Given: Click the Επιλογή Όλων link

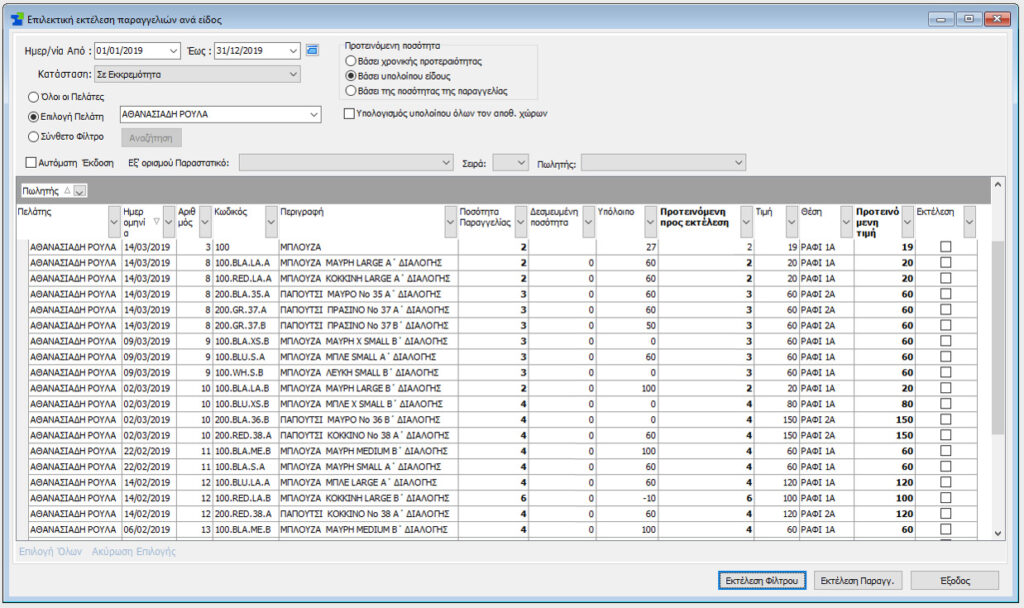Looking at the screenshot, I should click(50, 552).
